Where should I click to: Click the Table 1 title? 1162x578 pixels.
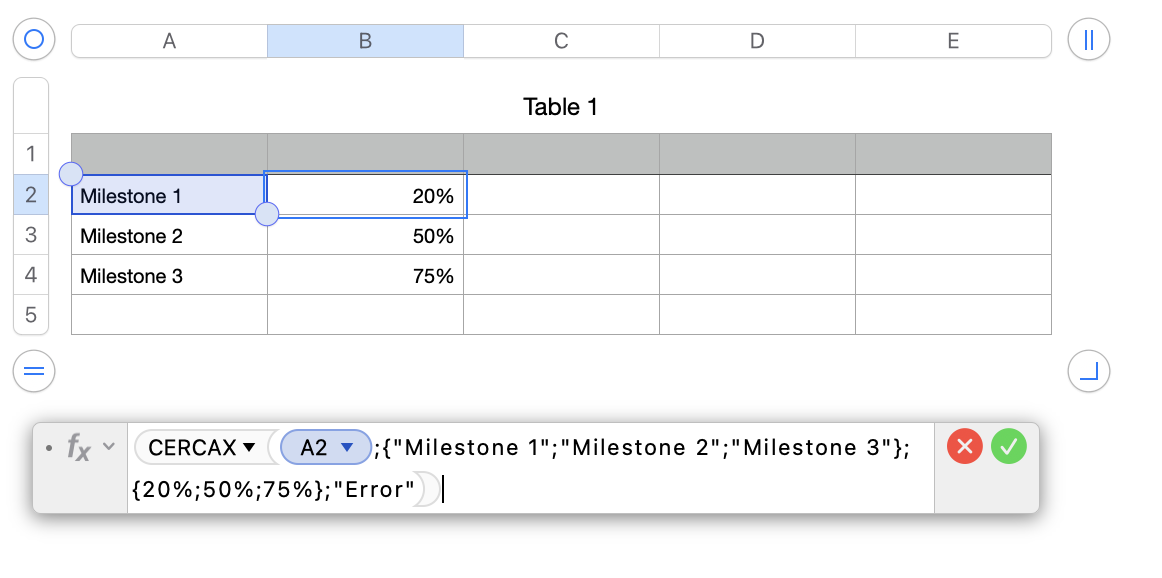pyautogui.click(x=560, y=107)
